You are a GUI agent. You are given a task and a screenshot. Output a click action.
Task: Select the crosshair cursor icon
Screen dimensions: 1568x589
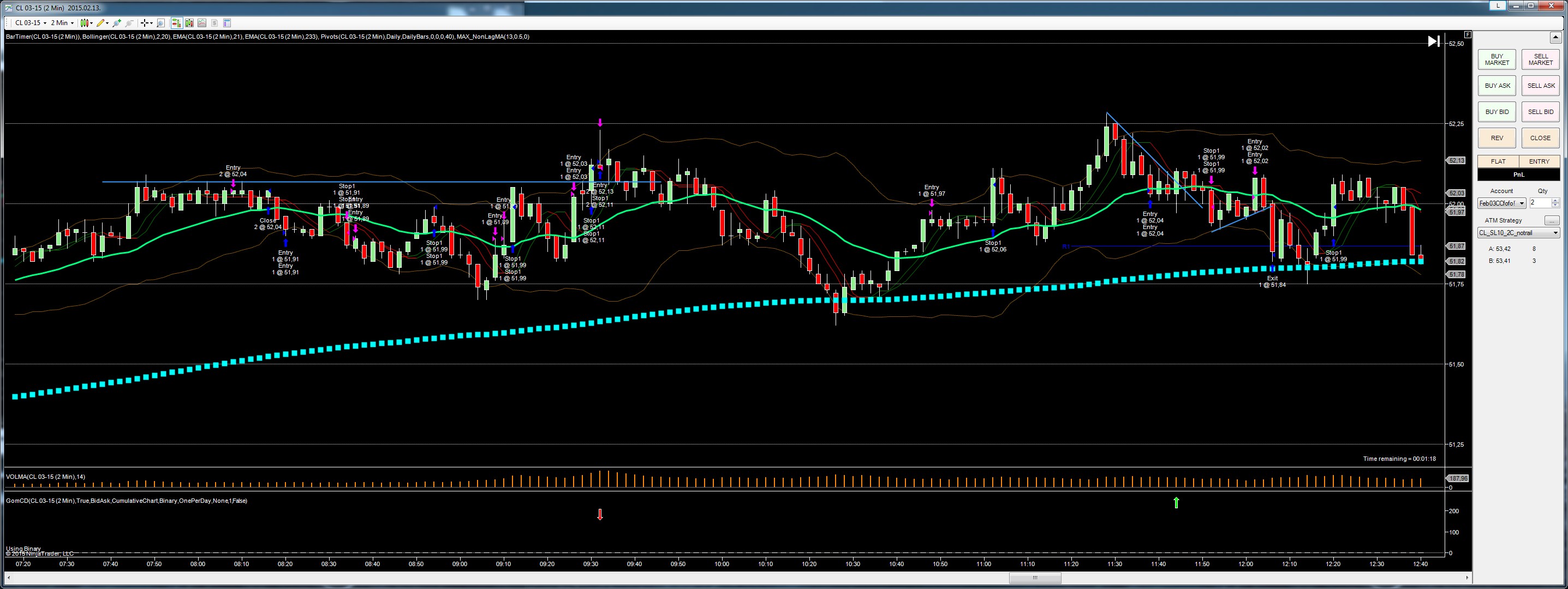pos(144,23)
